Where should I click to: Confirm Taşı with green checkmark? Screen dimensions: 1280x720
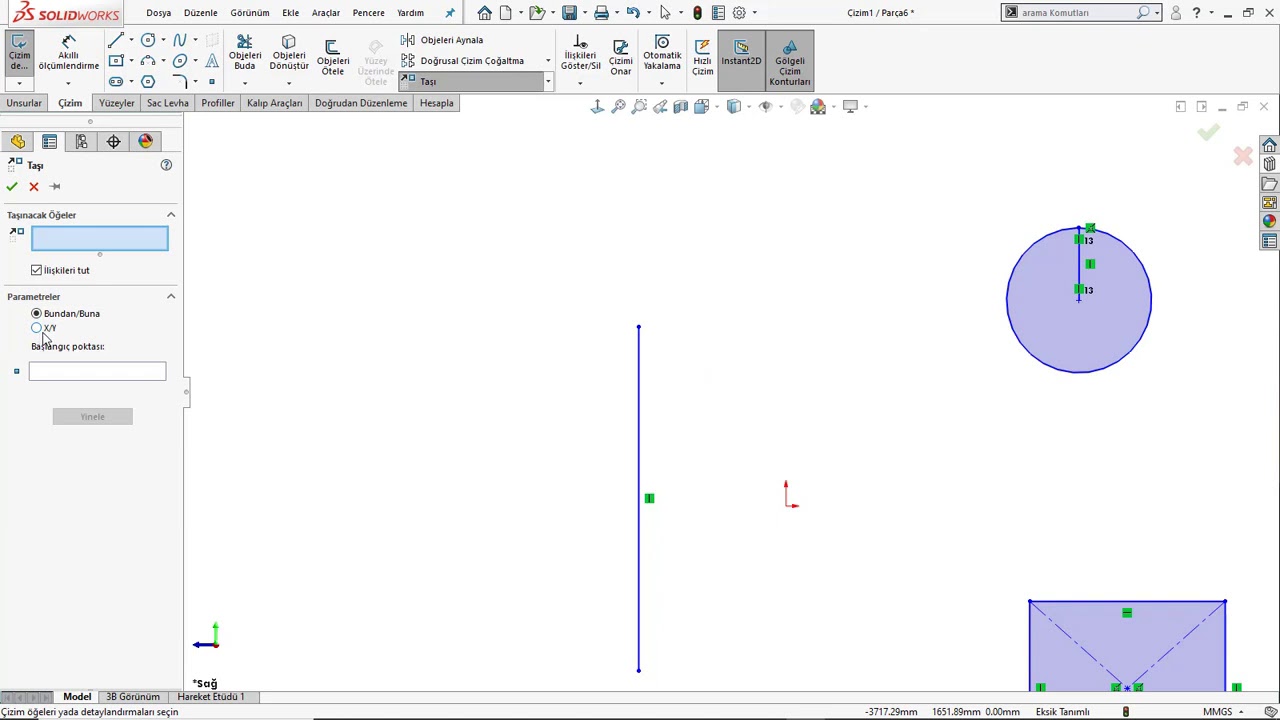12,186
